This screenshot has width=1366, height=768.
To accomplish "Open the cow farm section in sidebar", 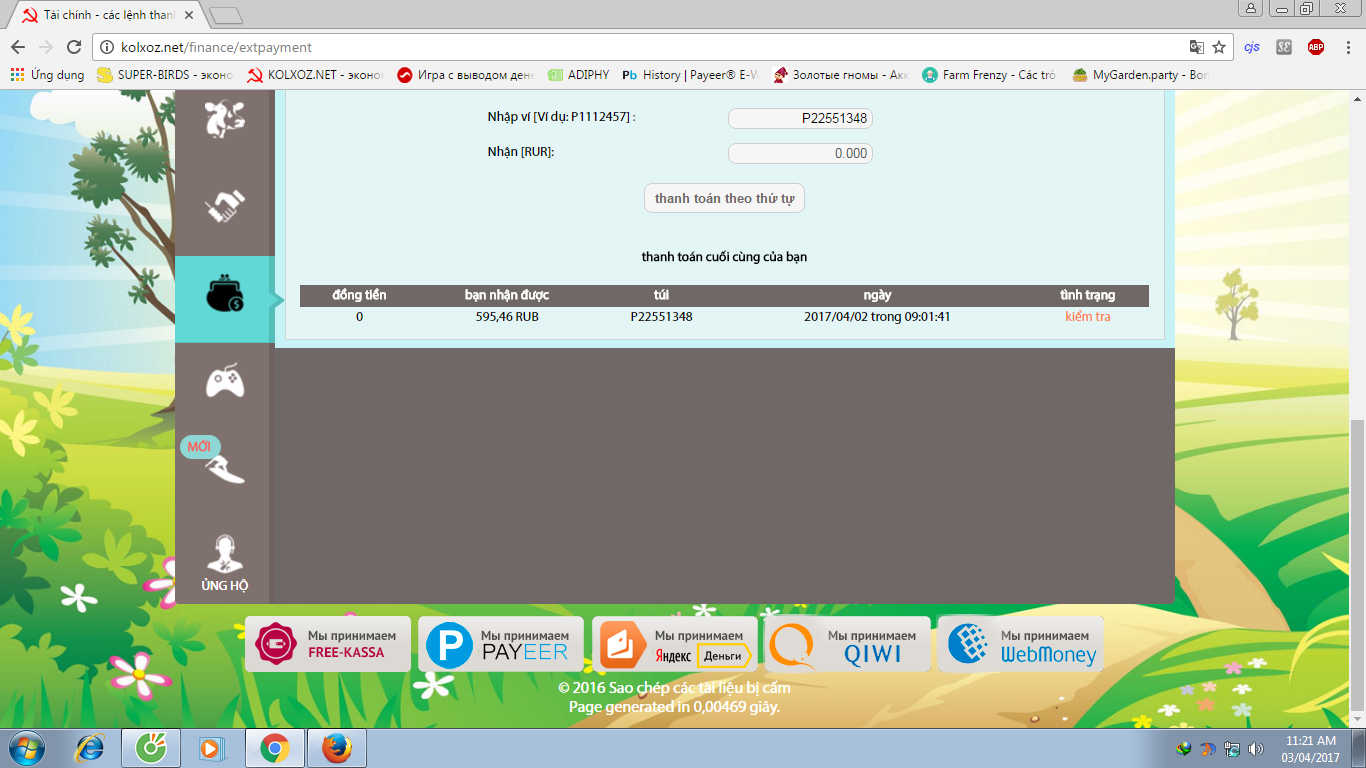I will [224, 119].
